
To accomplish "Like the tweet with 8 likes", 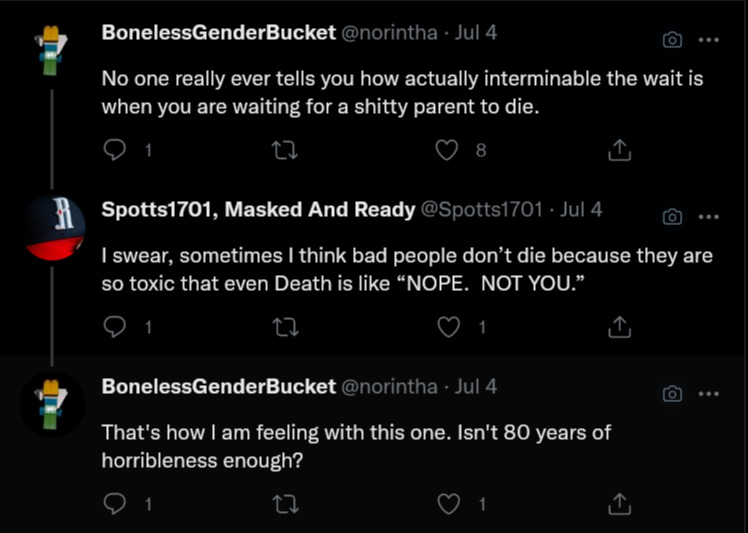I will (447, 150).
